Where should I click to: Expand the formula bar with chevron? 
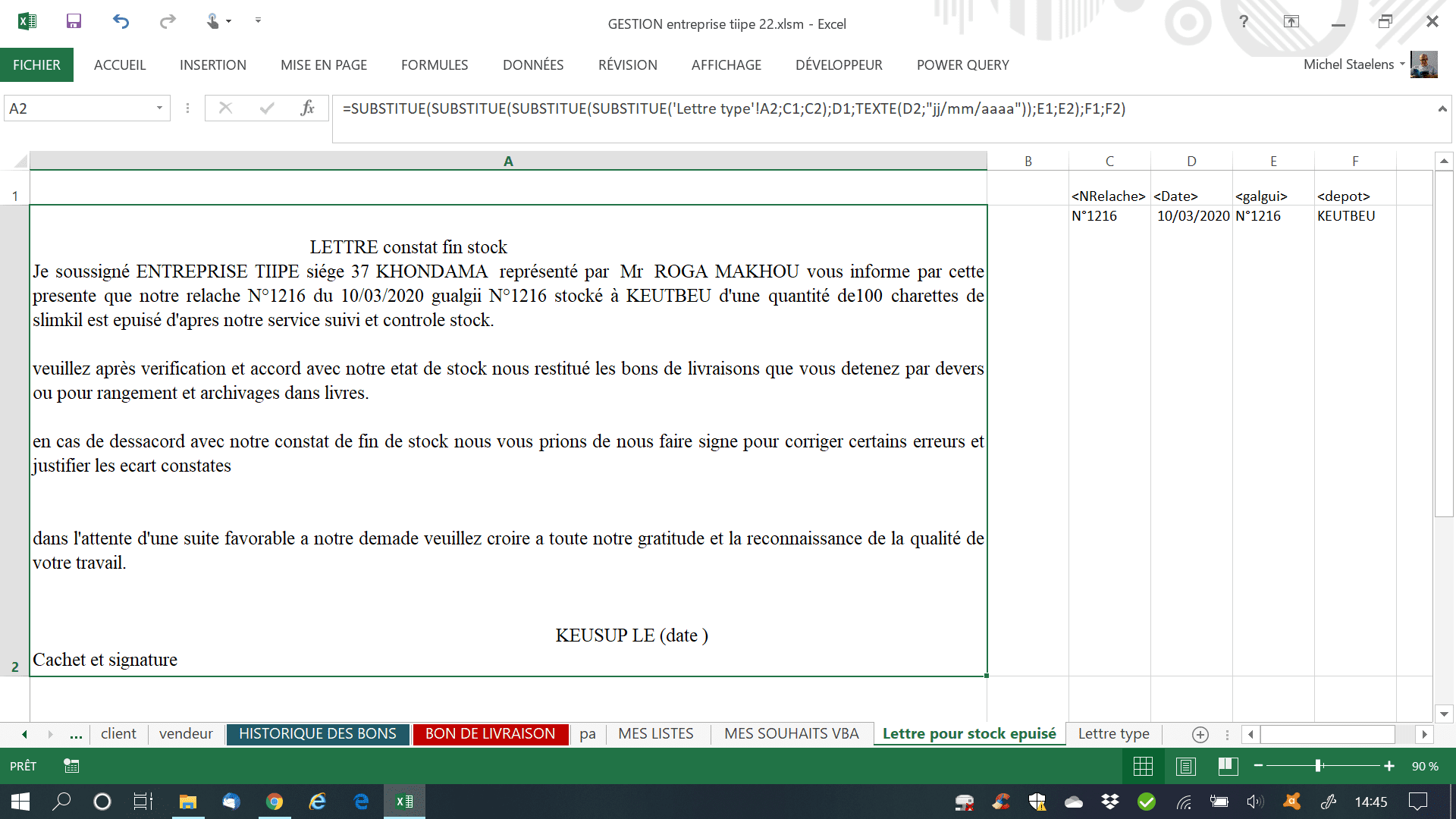click(x=1442, y=109)
